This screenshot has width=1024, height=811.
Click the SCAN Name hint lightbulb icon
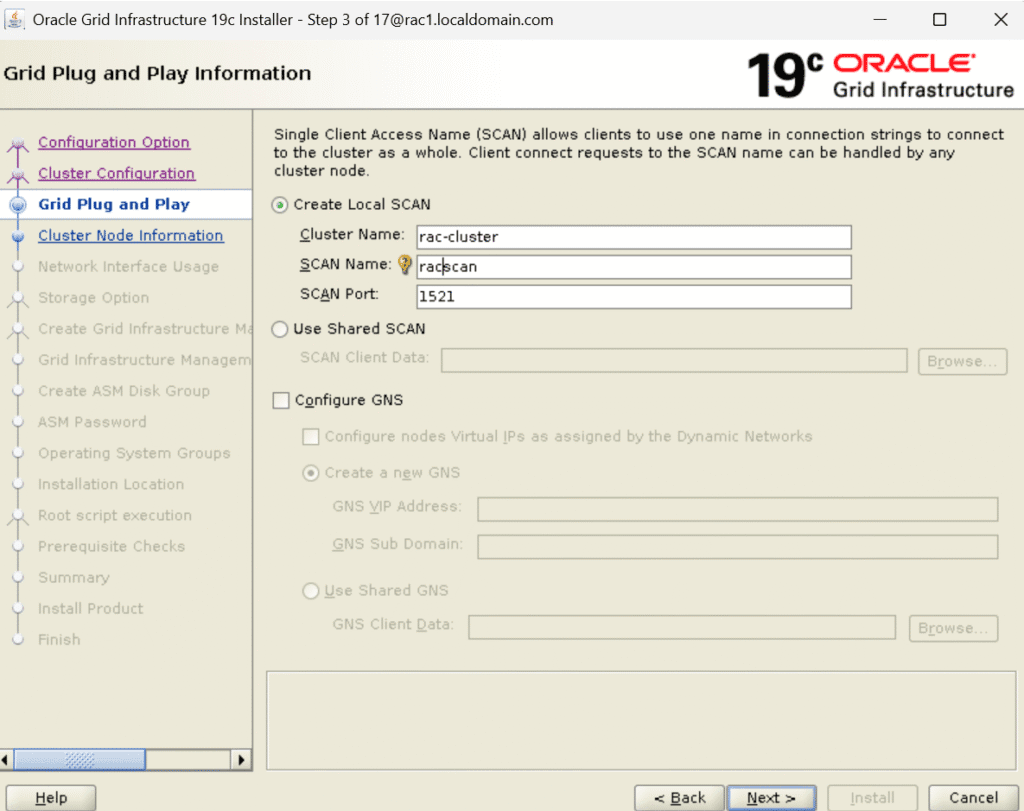click(x=405, y=265)
